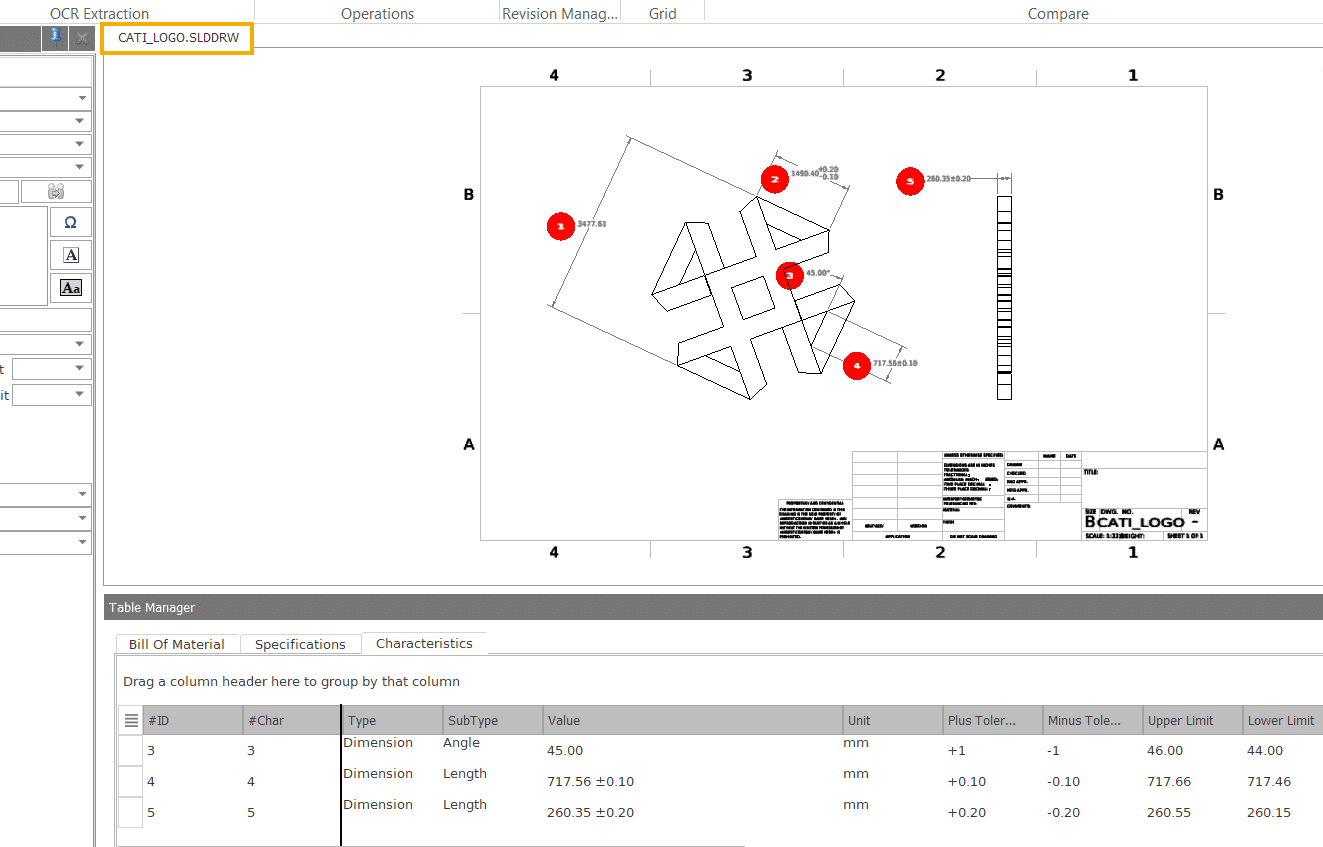This screenshot has width=1323, height=847.
Task: Click red balloon 3 beside the 45.00° dimension
Action: [x=789, y=276]
